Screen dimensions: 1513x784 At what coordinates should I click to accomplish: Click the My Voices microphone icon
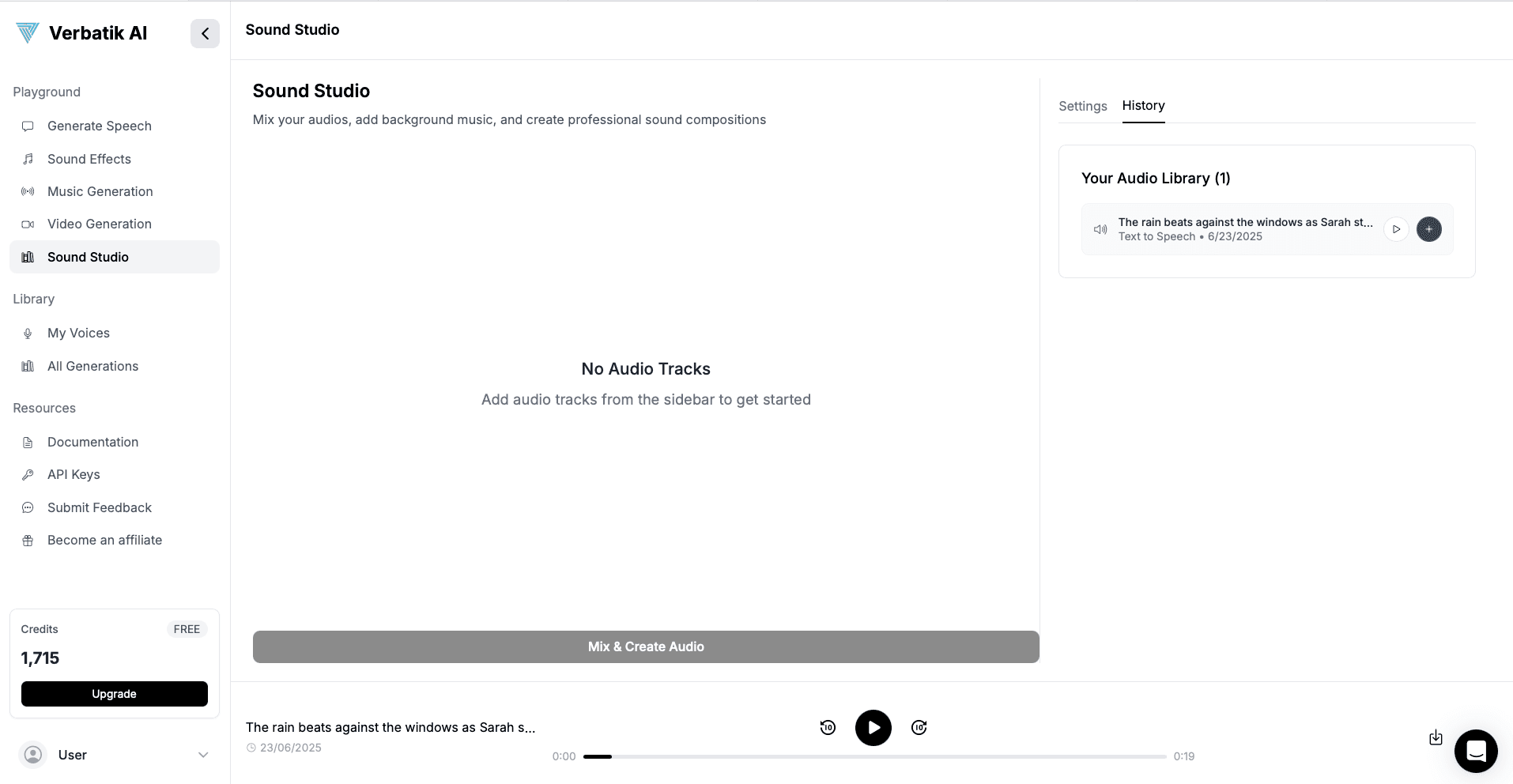tap(28, 333)
